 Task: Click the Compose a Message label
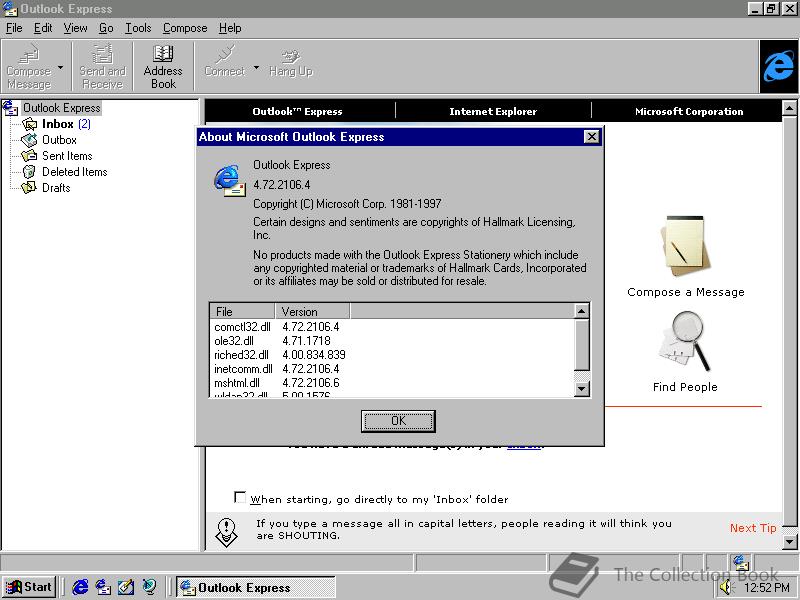click(x=686, y=292)
